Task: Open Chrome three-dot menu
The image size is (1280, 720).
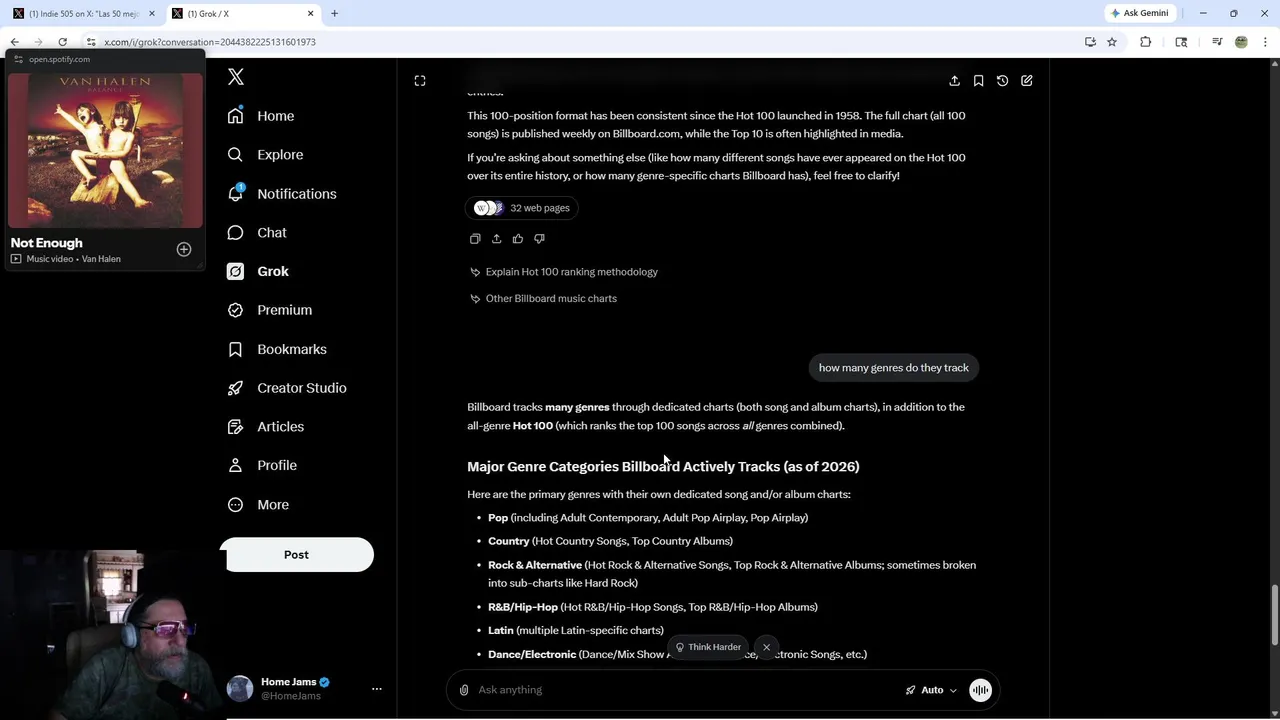Action: [1265, 42]
